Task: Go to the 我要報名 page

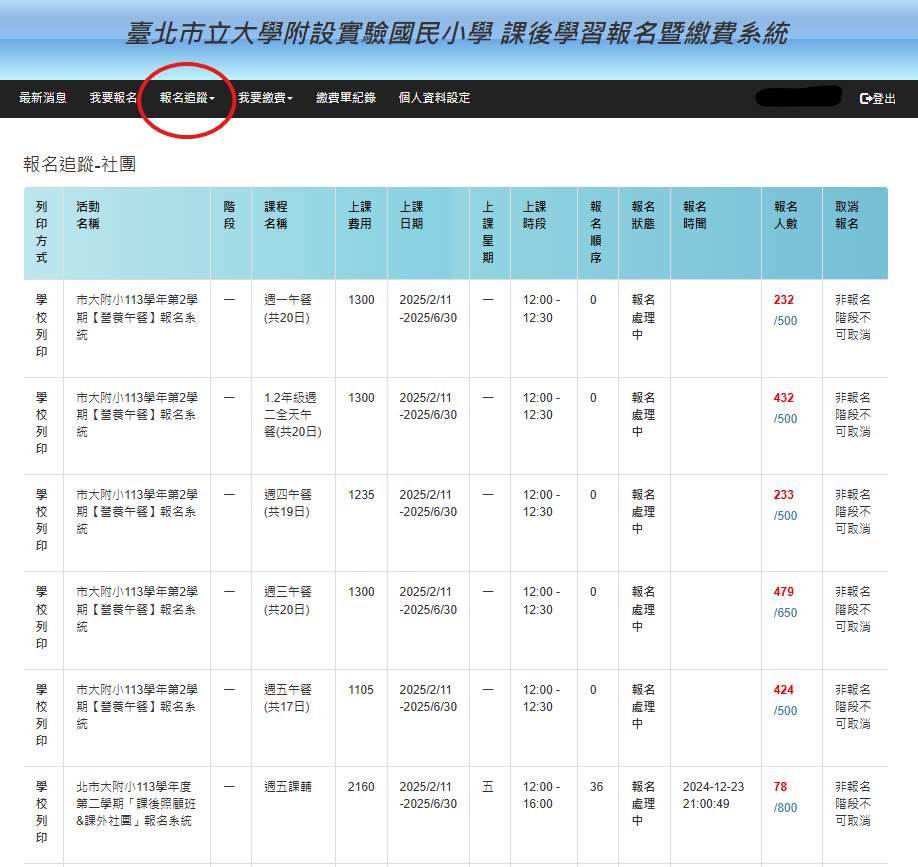Action: tap(113, 98)
